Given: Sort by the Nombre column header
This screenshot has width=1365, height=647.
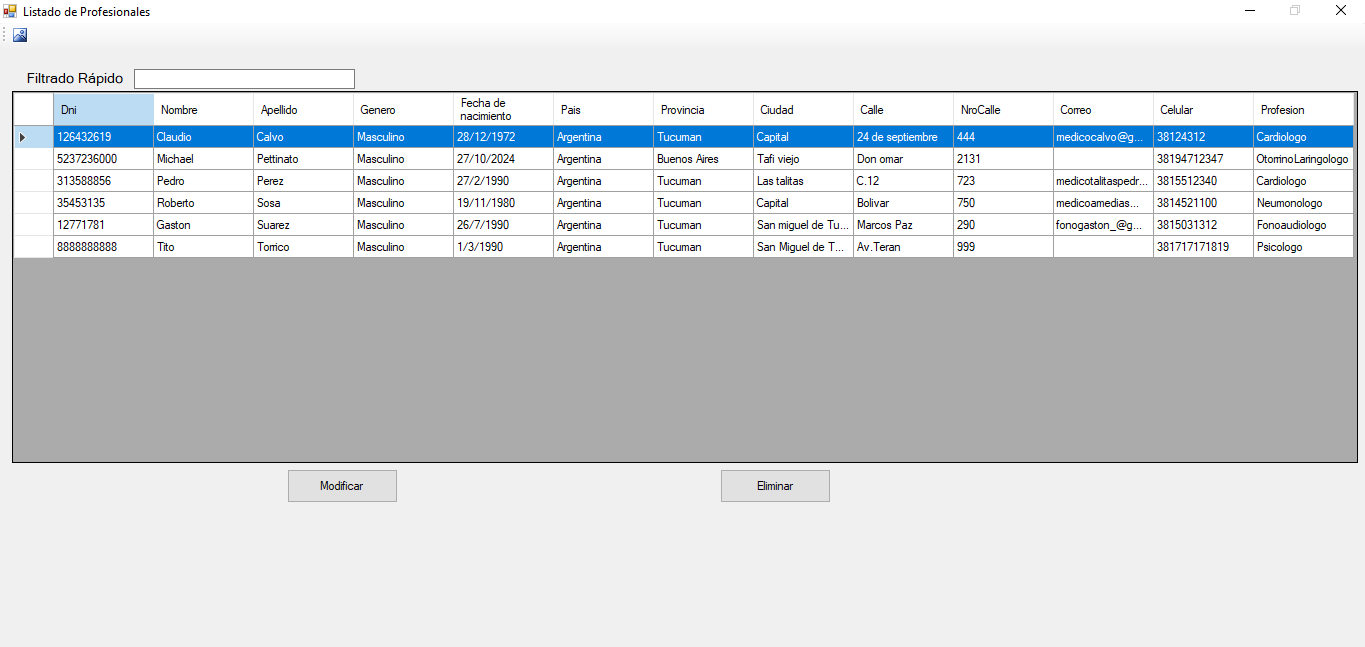Looking at the screenshot, I should [203, 110].
